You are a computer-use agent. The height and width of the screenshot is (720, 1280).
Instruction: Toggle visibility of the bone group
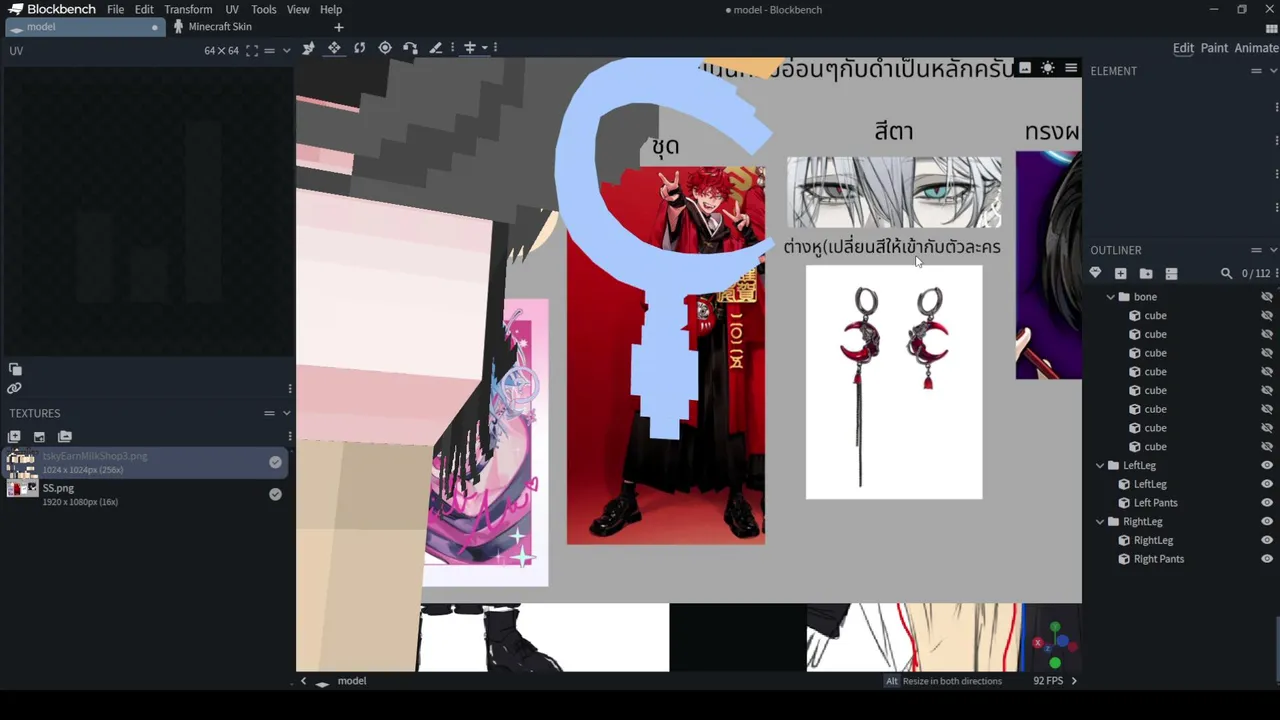tap(1267, 297)
